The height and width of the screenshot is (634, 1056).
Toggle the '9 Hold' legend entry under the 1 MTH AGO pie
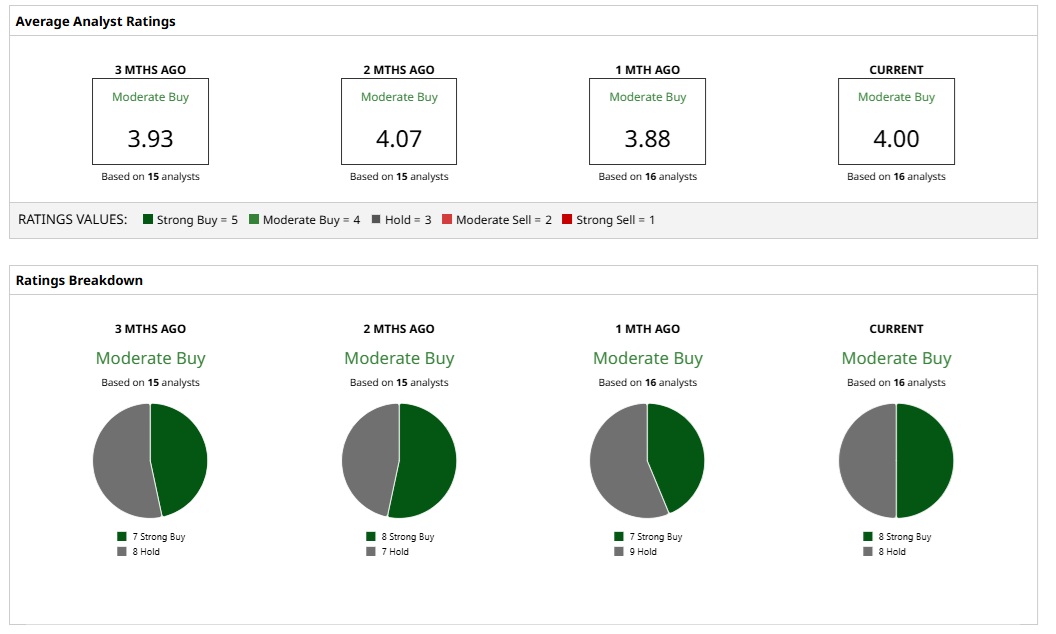[636, 552]
